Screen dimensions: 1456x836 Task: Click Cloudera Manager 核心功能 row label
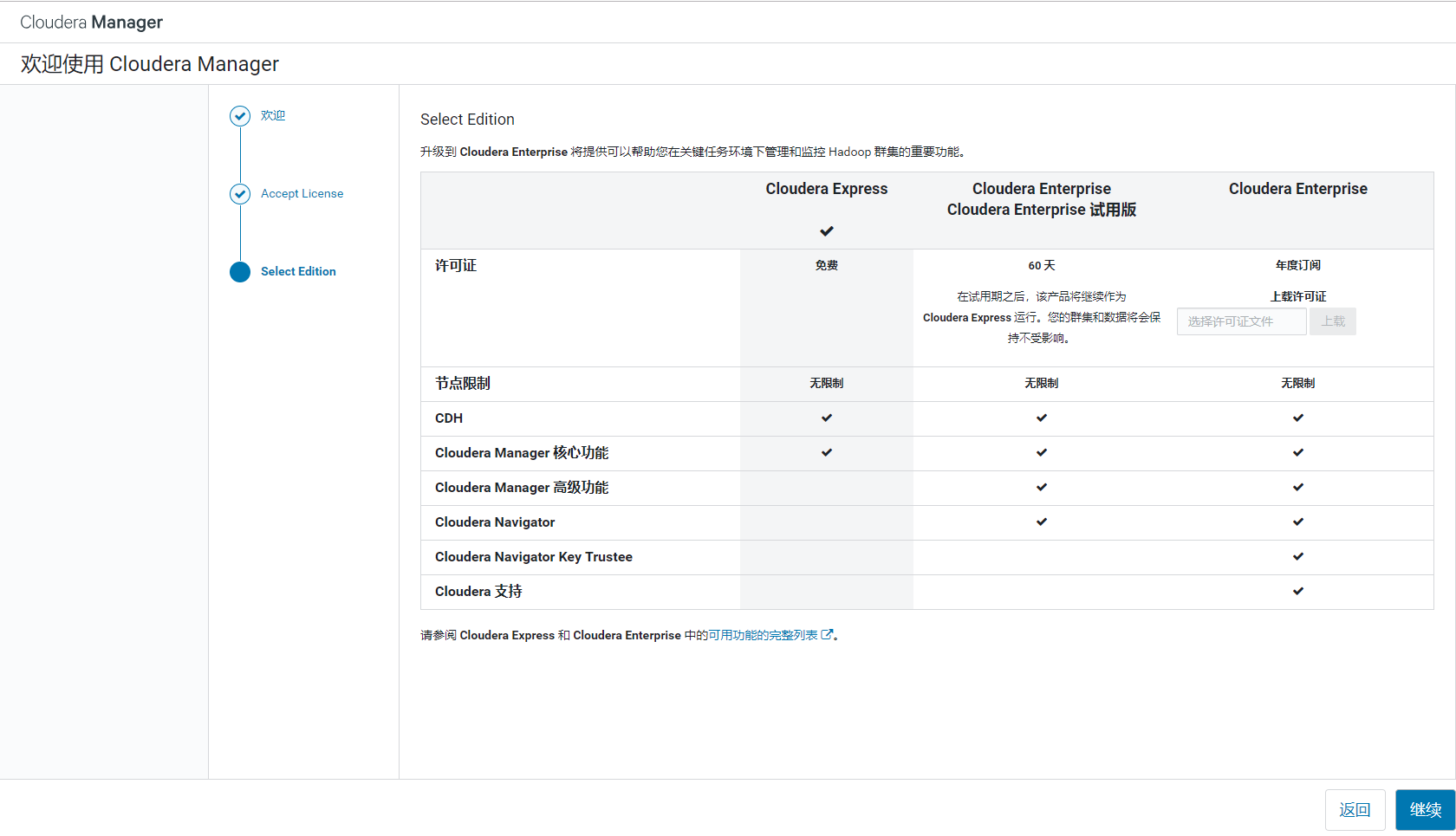[x=522, y=453]
